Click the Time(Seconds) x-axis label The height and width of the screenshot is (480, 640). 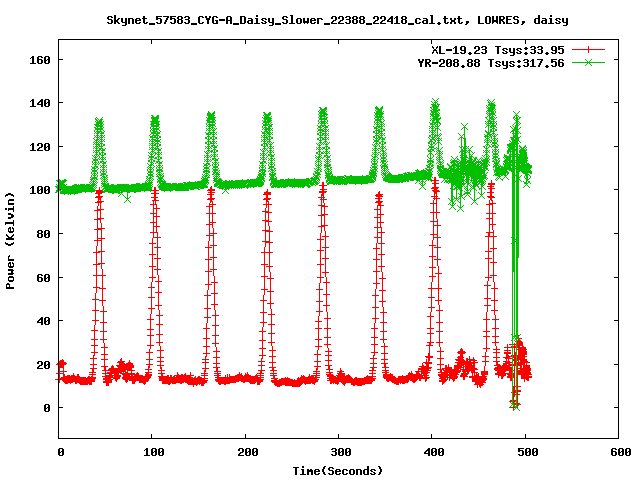[337, 470]
